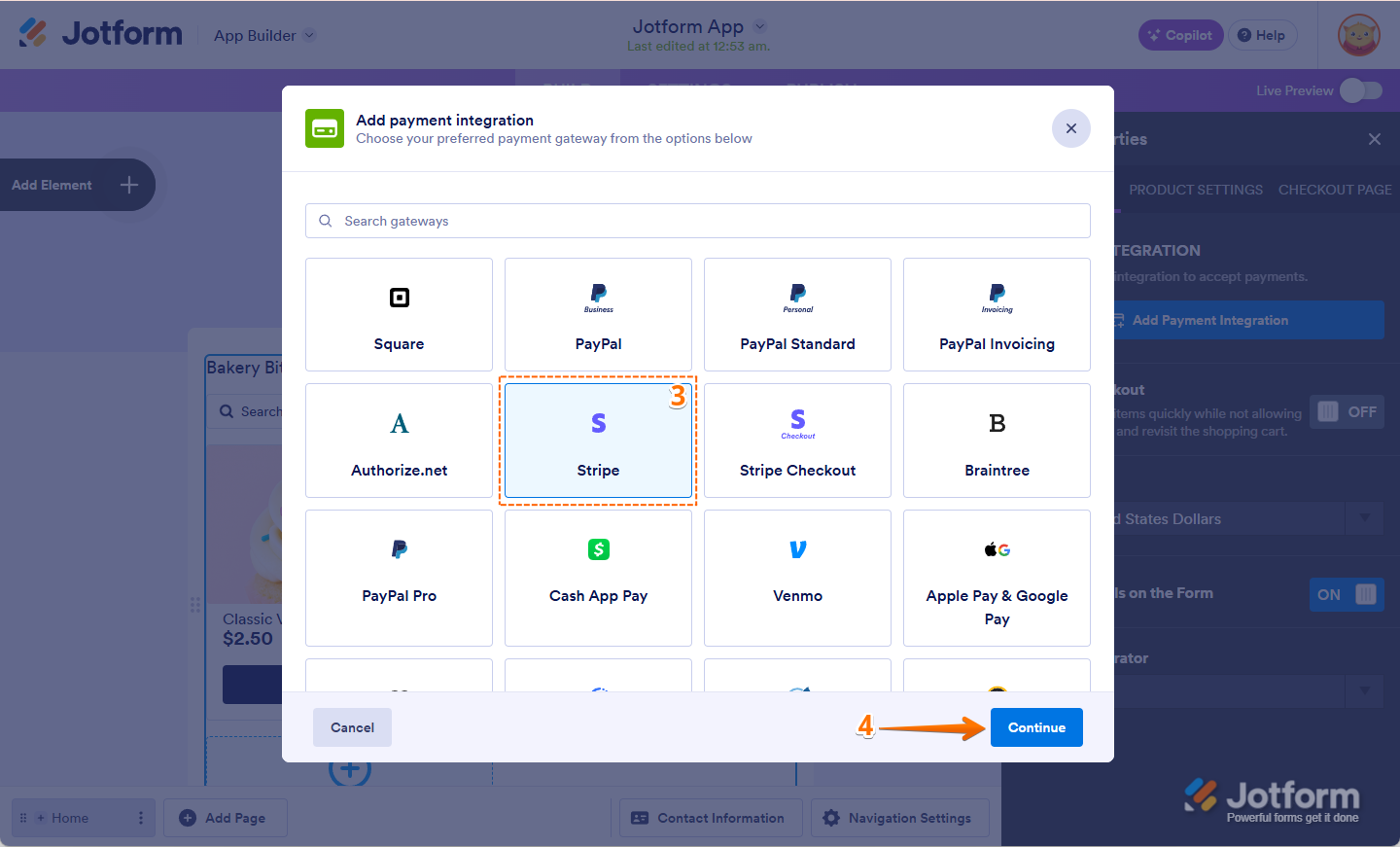Add a new page with Add Page
Viewport: 1400px width, 847px height.
coord(225,818)
